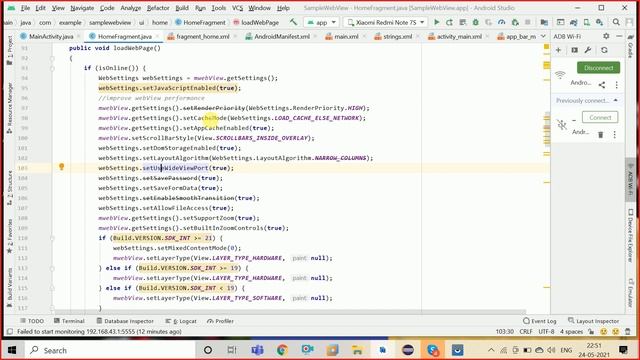Open the Favorites side tool window
640x360 pixels.
pos(10,236)
